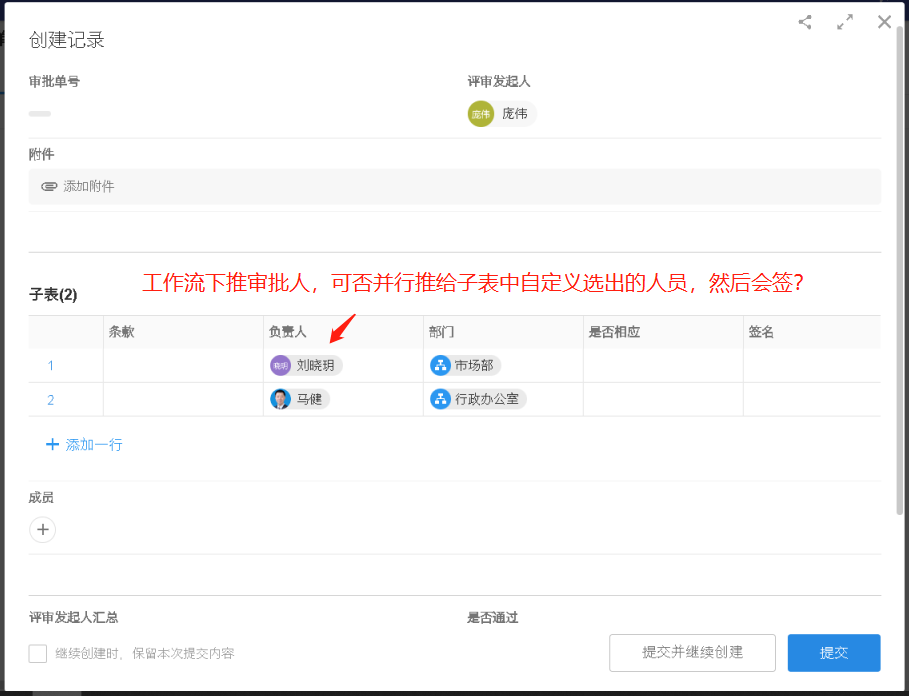Click 马健's avatar in row 2
The width and height of the screenshot is (909, 696).
tap(280, 400)
